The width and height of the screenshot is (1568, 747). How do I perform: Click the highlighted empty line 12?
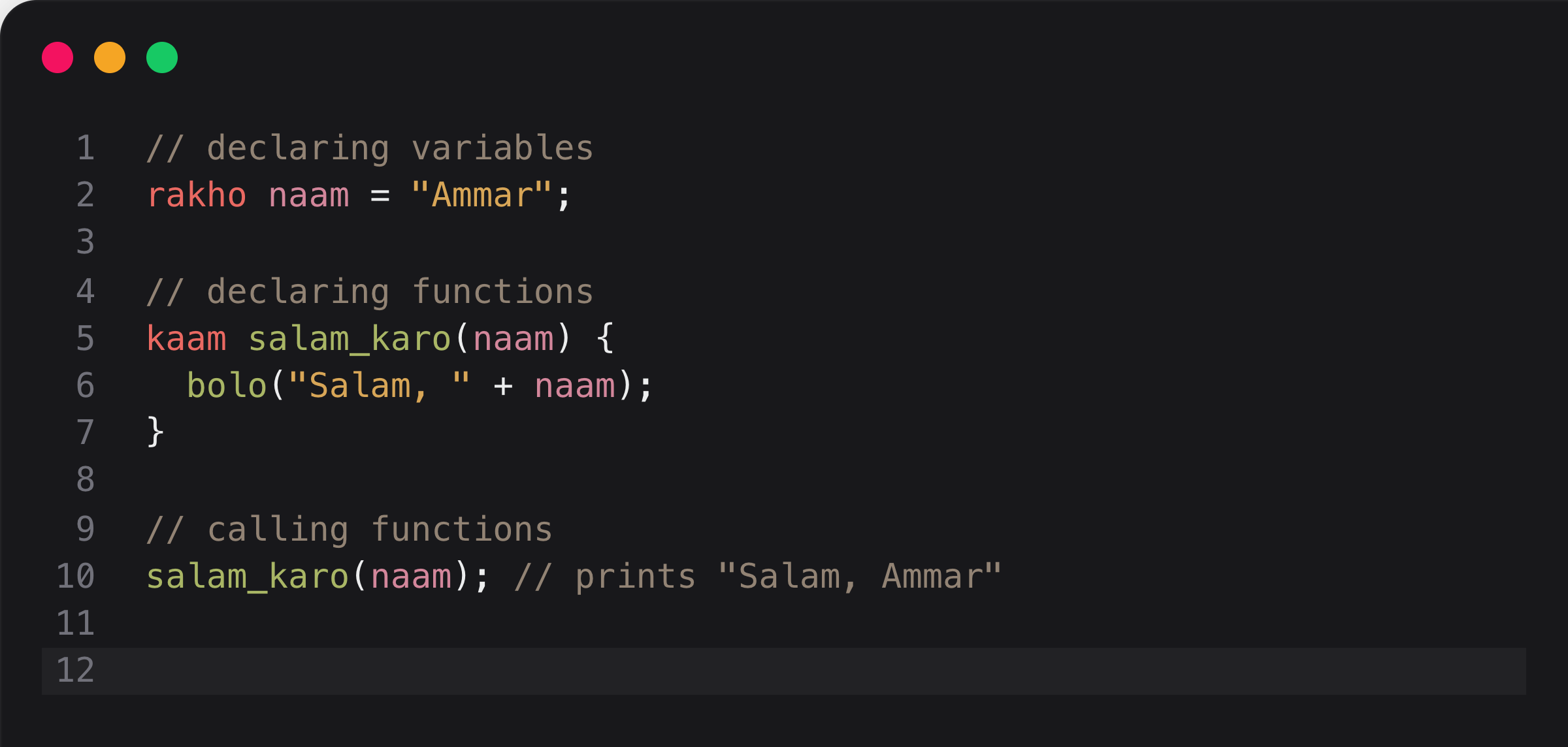[784, 671]
